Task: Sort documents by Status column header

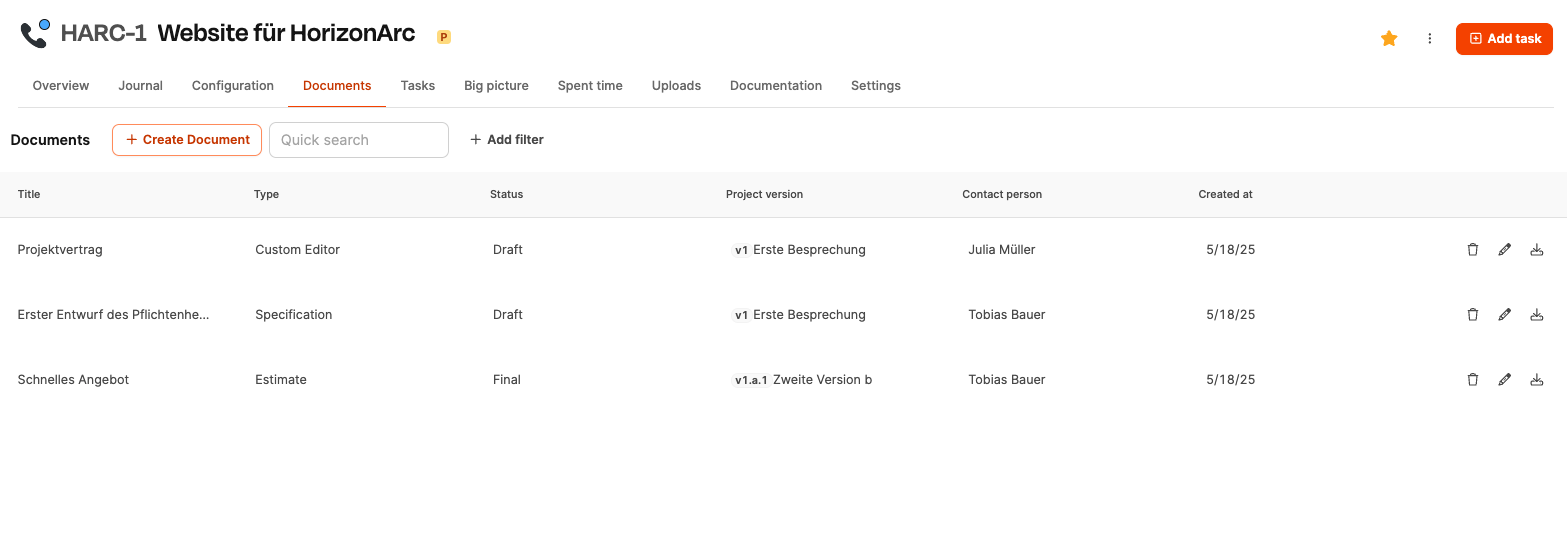Action: click(506, 195)
